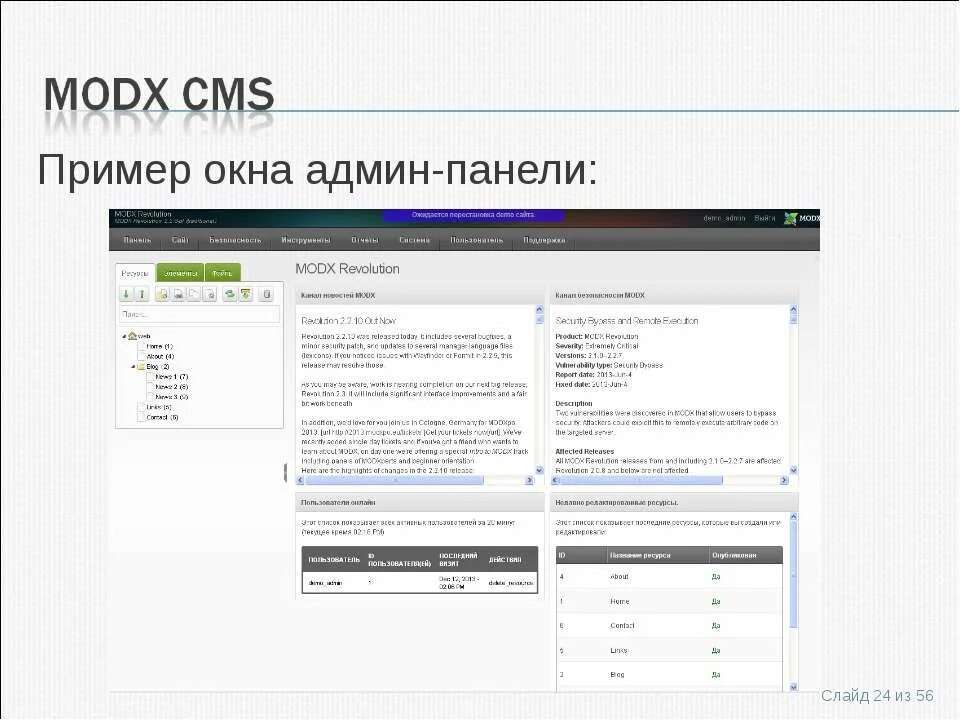Open the Сайт menu
The width and height of the screenshot is (960, 720).
[x=180, y=240]
